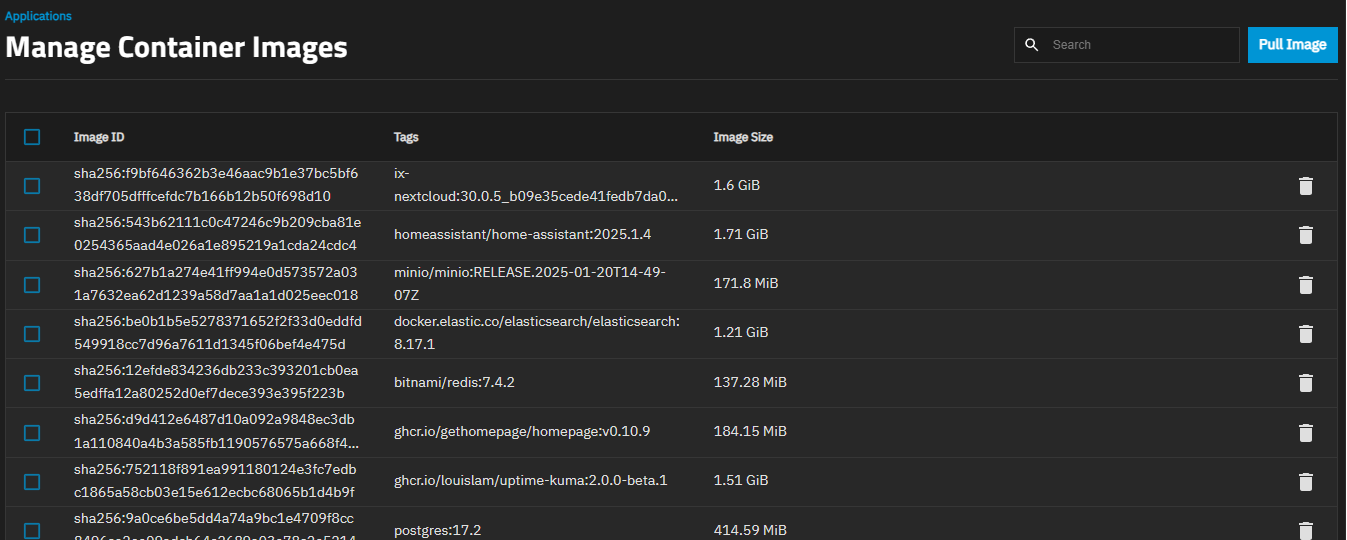Click trash icon for bitnami/redis image
1347x540 pixels.
1305,383
